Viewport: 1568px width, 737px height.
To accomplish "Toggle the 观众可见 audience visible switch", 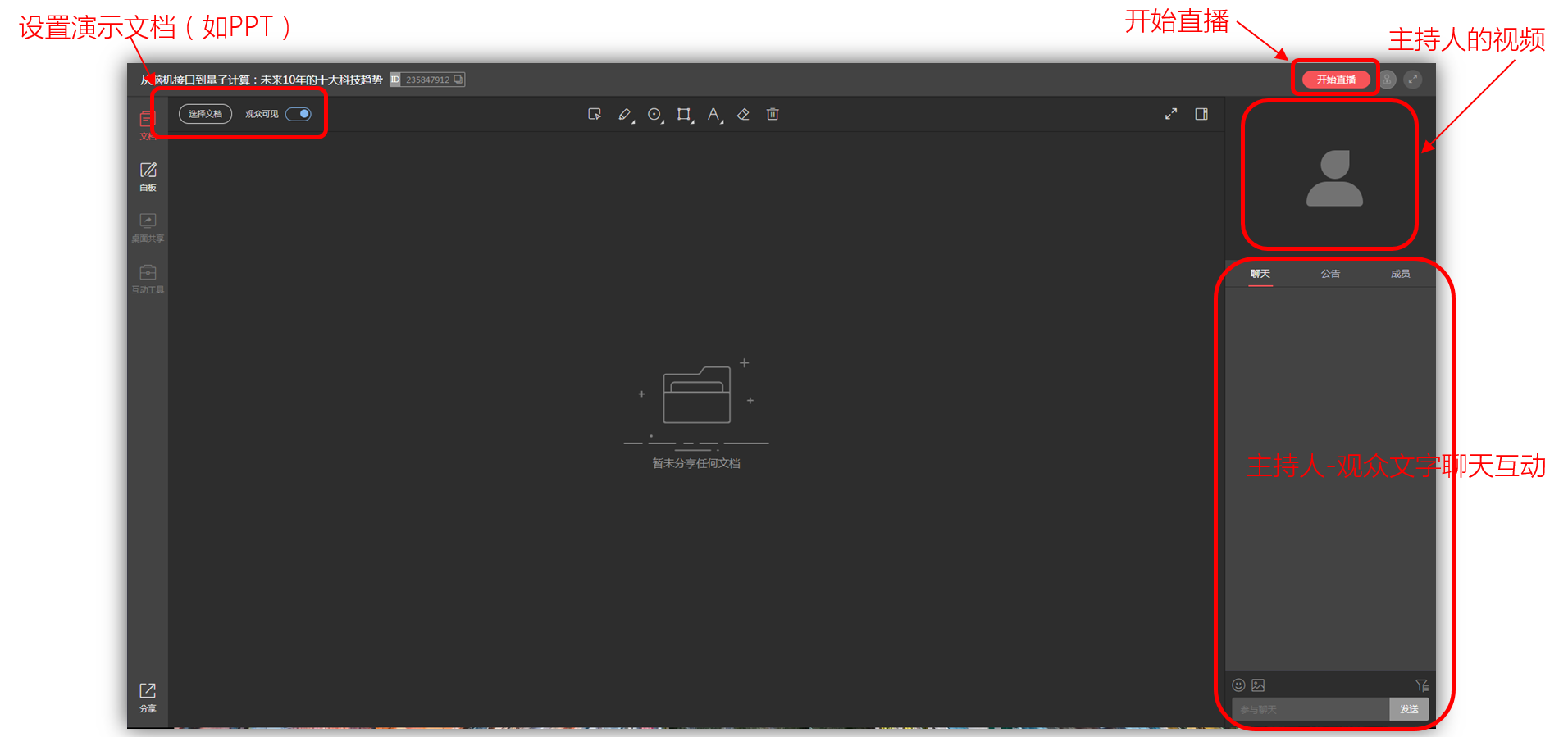I will (299, 114).
